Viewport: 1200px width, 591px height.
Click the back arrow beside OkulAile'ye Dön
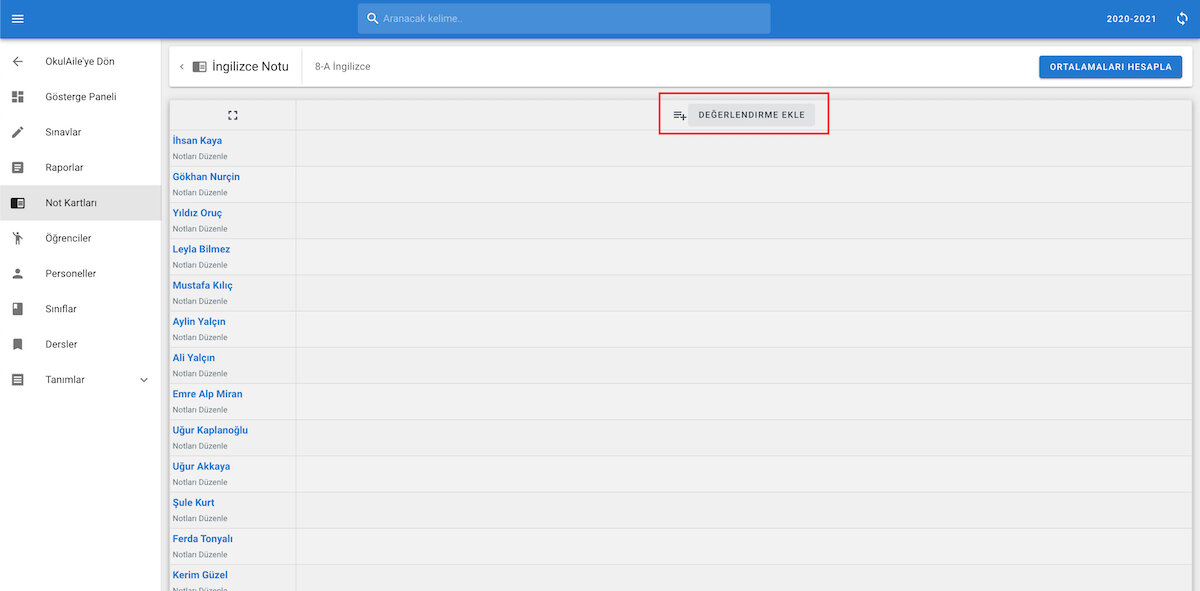coord(17,62)
